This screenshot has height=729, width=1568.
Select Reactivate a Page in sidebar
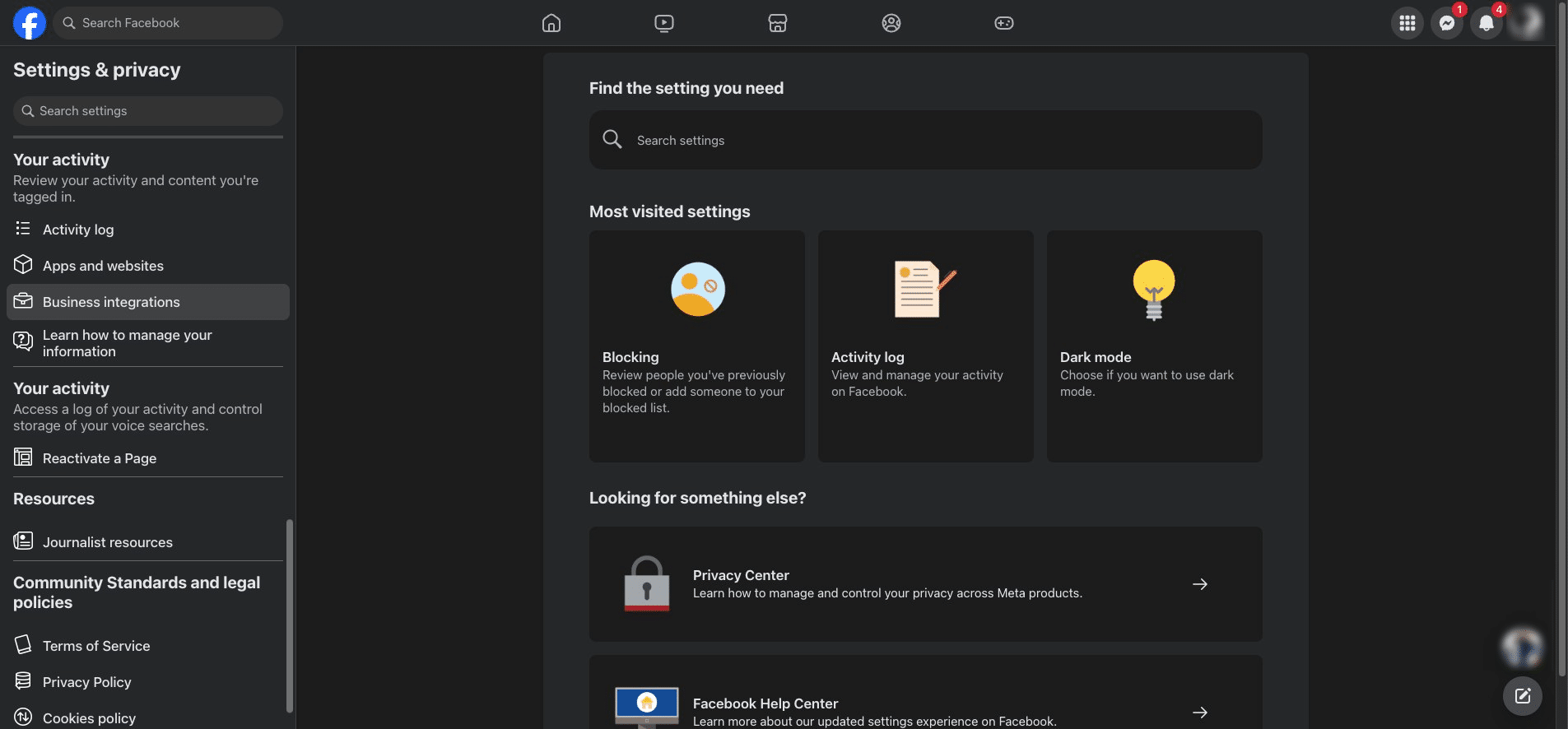[148, 458]
